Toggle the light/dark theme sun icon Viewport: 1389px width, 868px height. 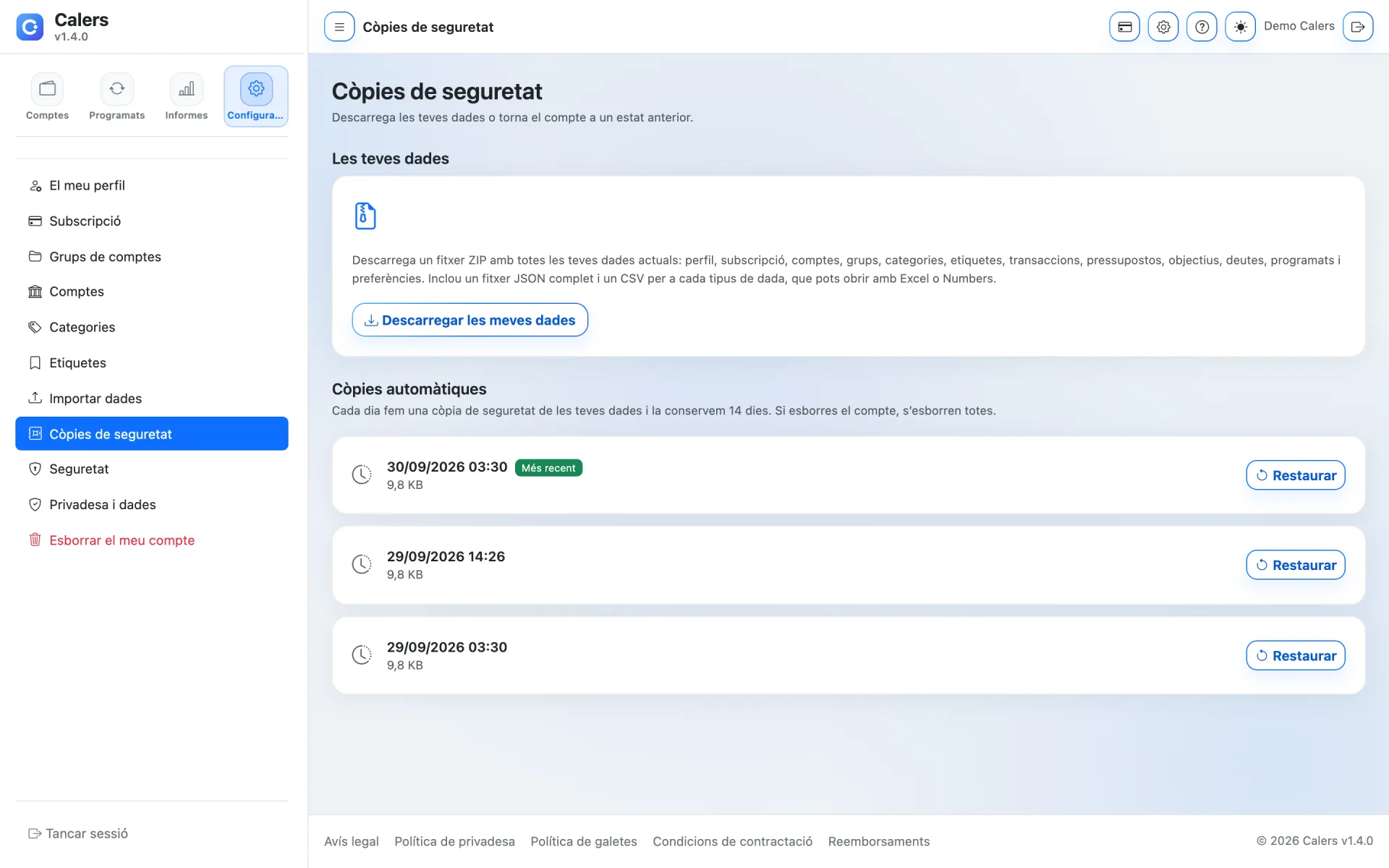1240,27
